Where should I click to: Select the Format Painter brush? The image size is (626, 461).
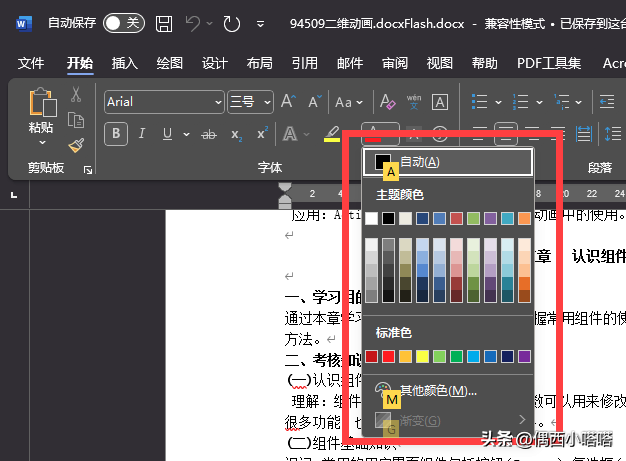pyautogui.click(x=75, y=143)
